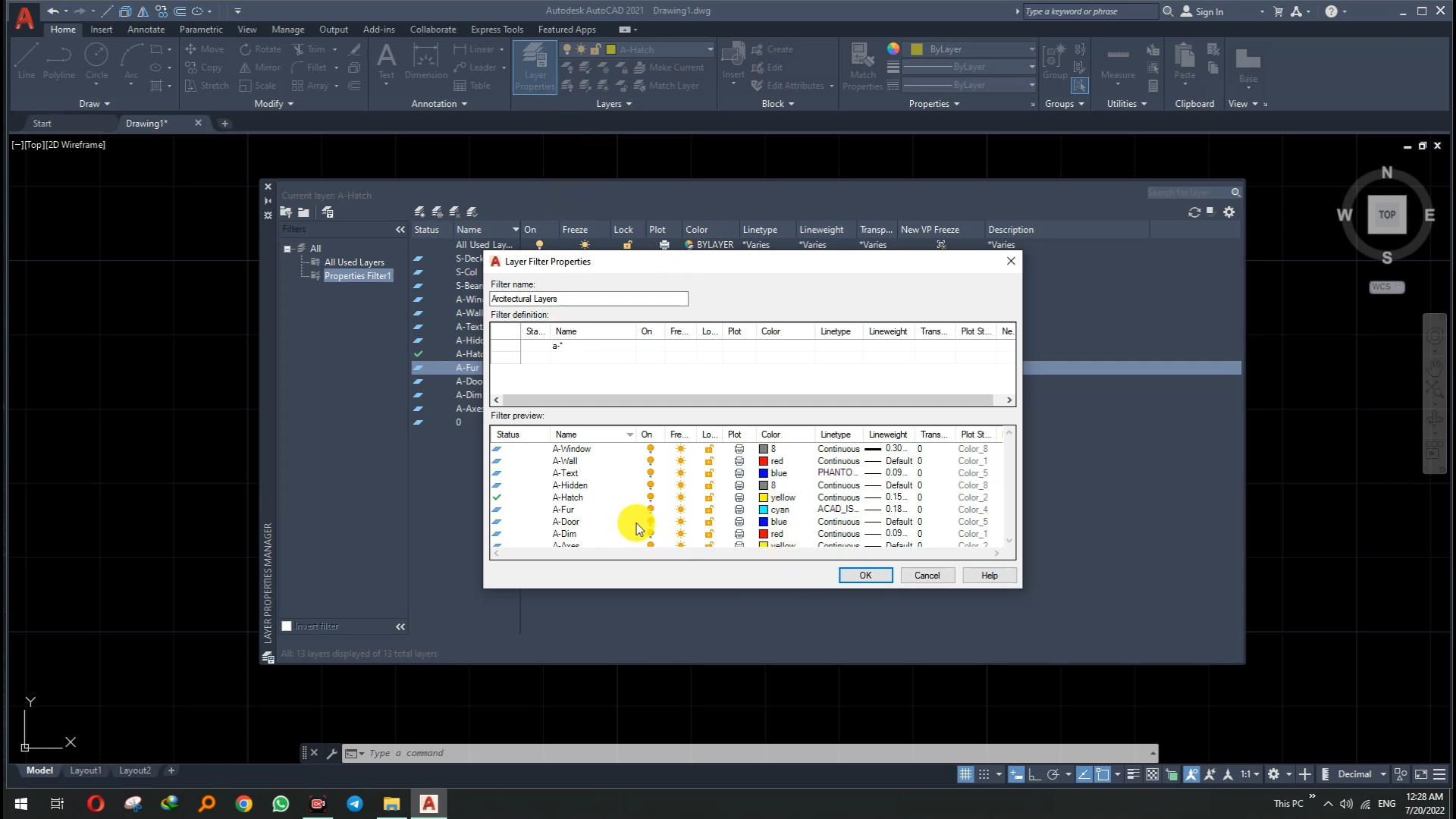Image resolution: width=1456 pixels, height=819 pixels.
Task: Toggle snap mode in status bar
Action: [x=984, y=774]
